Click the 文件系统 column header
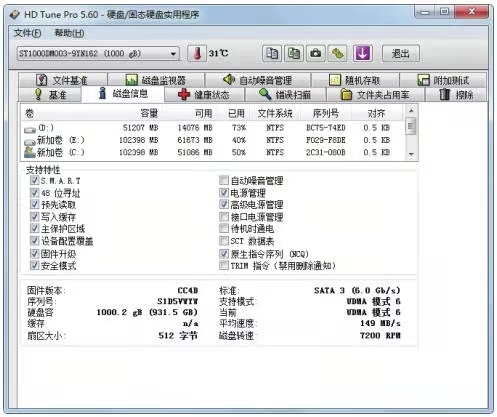 click(275, 113)
